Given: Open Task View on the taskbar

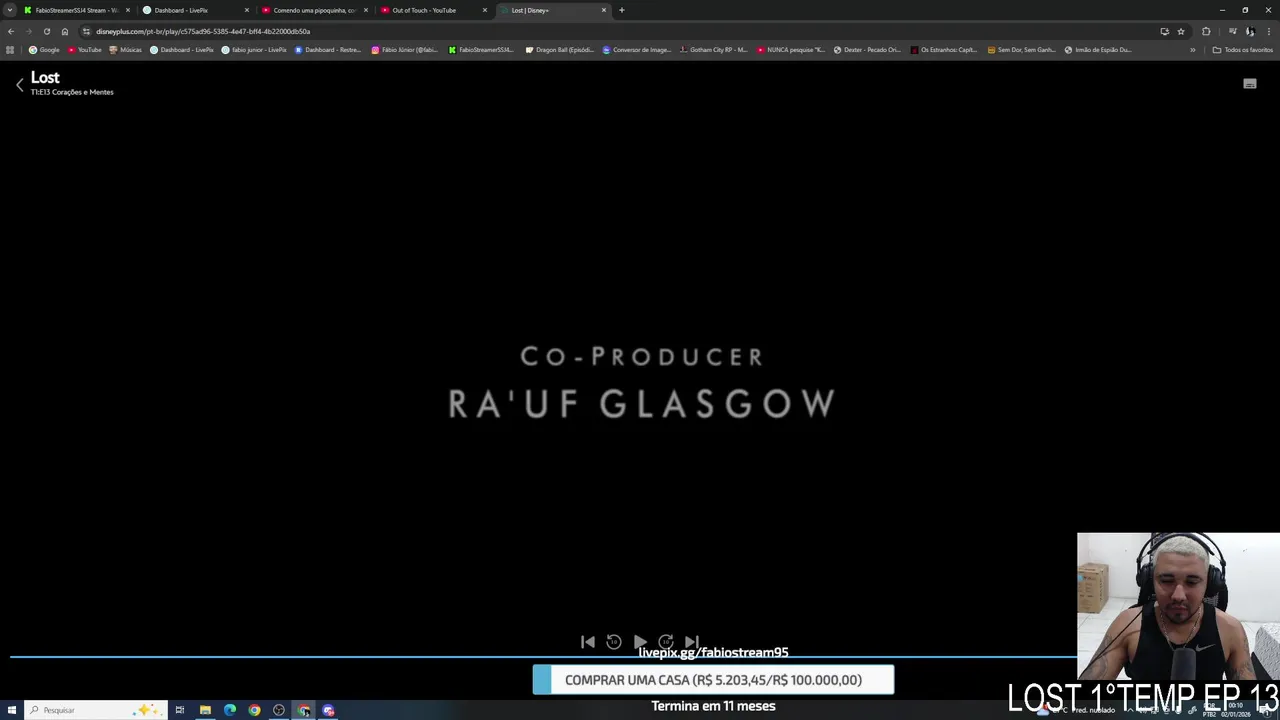Looking at the screenshot, I should click(180, 710).
